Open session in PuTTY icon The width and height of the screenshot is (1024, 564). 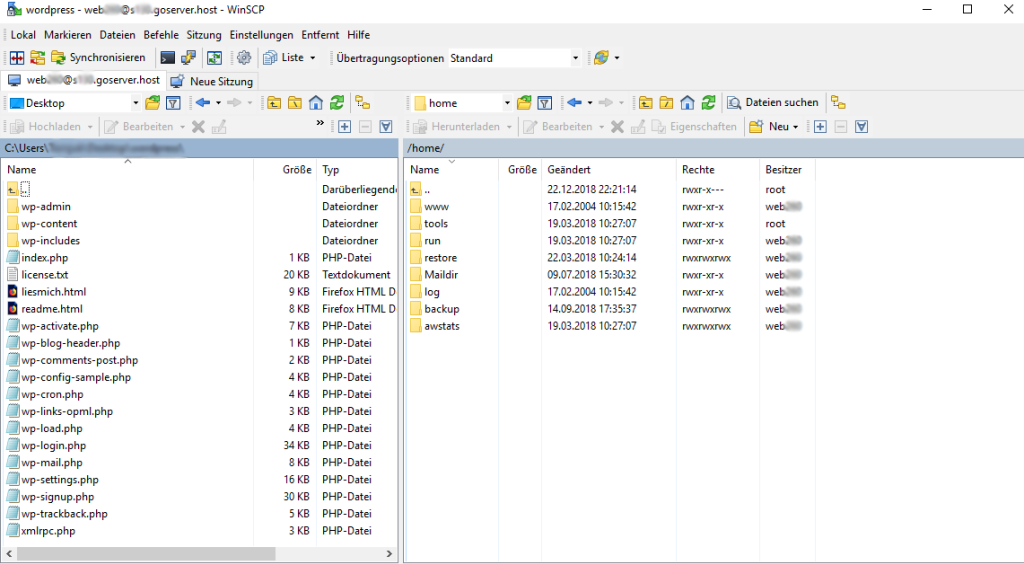click(188, 58)
